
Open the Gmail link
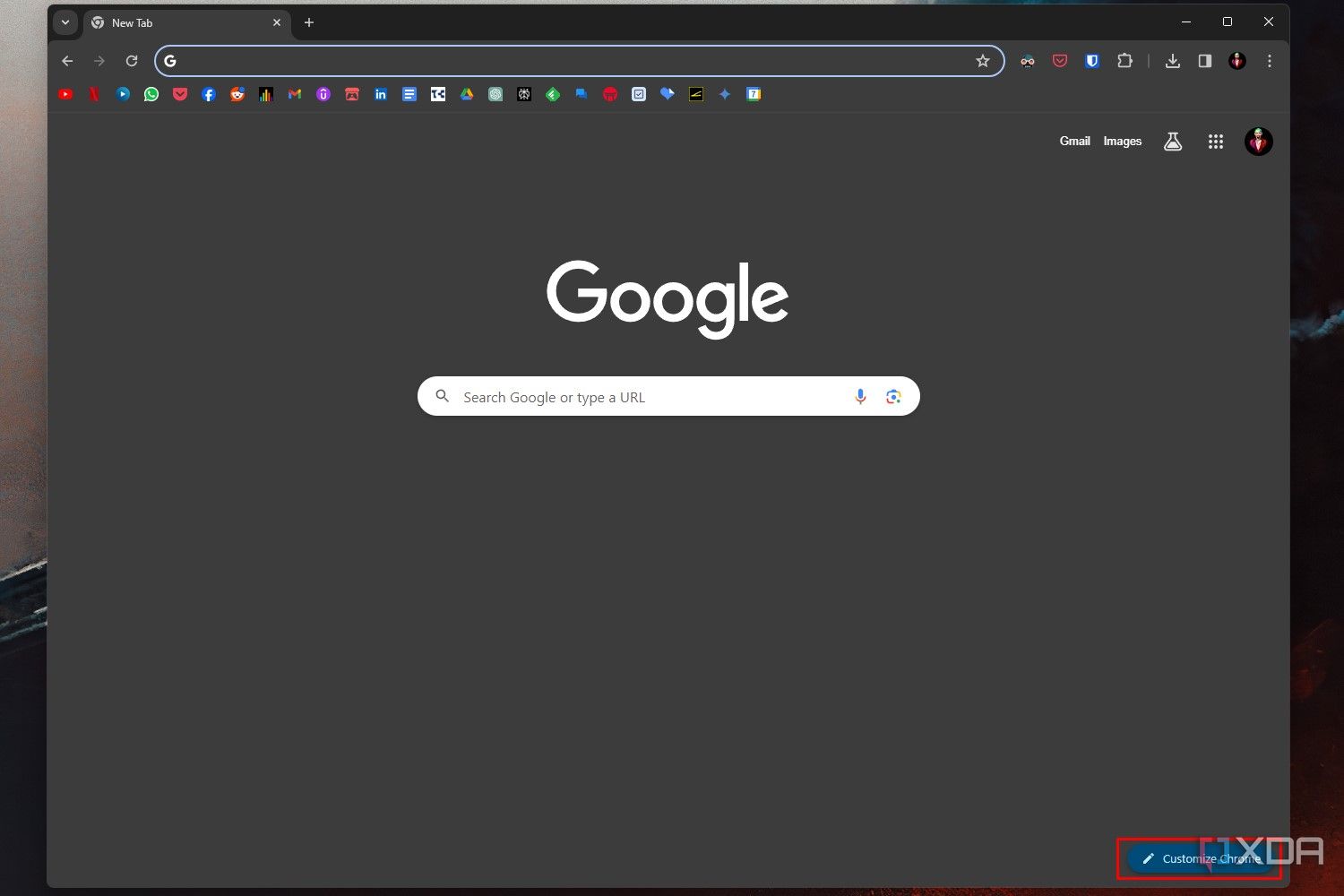(x=1075, y=142)
